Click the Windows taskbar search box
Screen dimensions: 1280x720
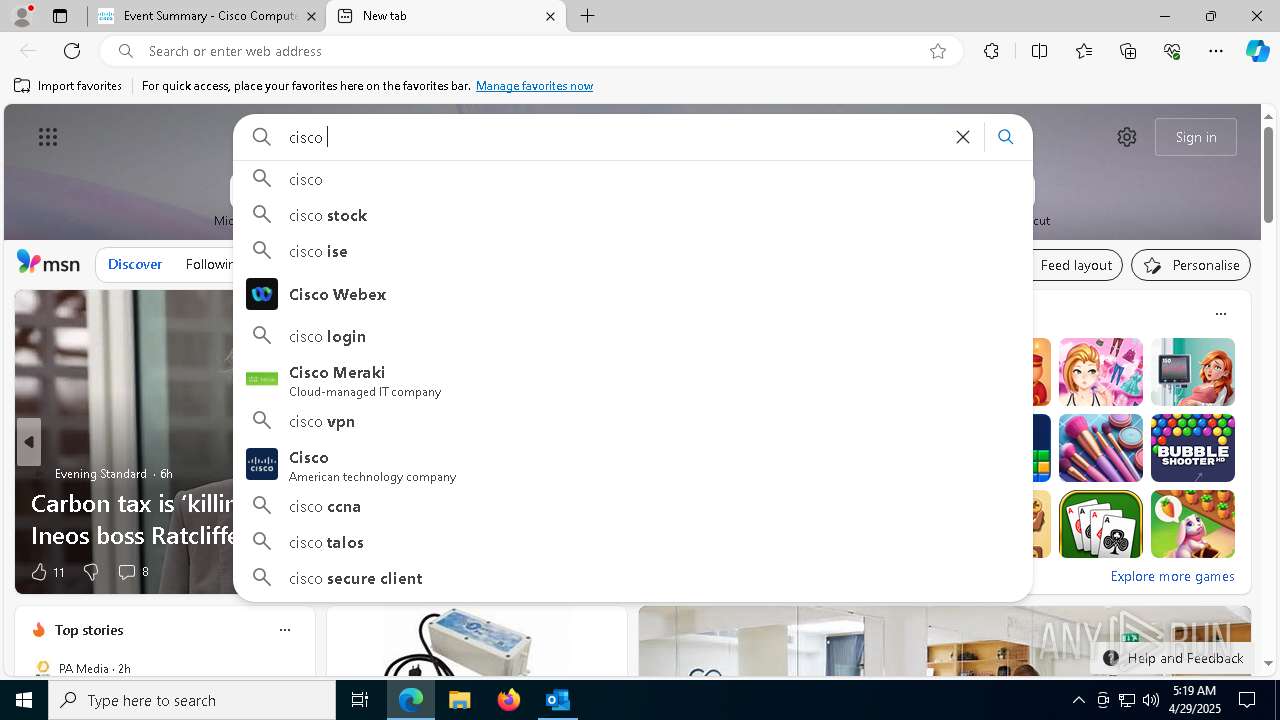click(x=192, y=700)
